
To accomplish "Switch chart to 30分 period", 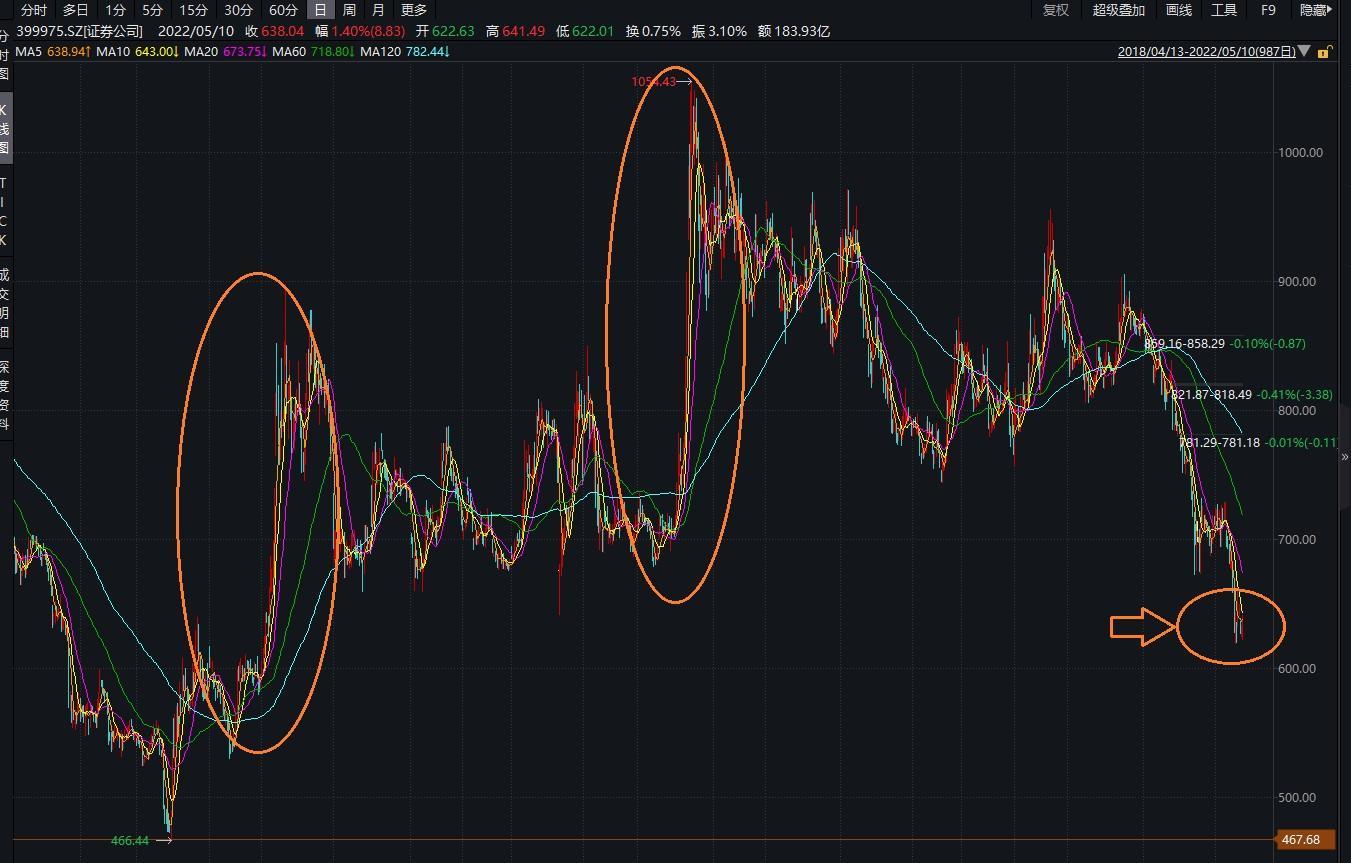I will pyautogui.click(x=238, y=10).
